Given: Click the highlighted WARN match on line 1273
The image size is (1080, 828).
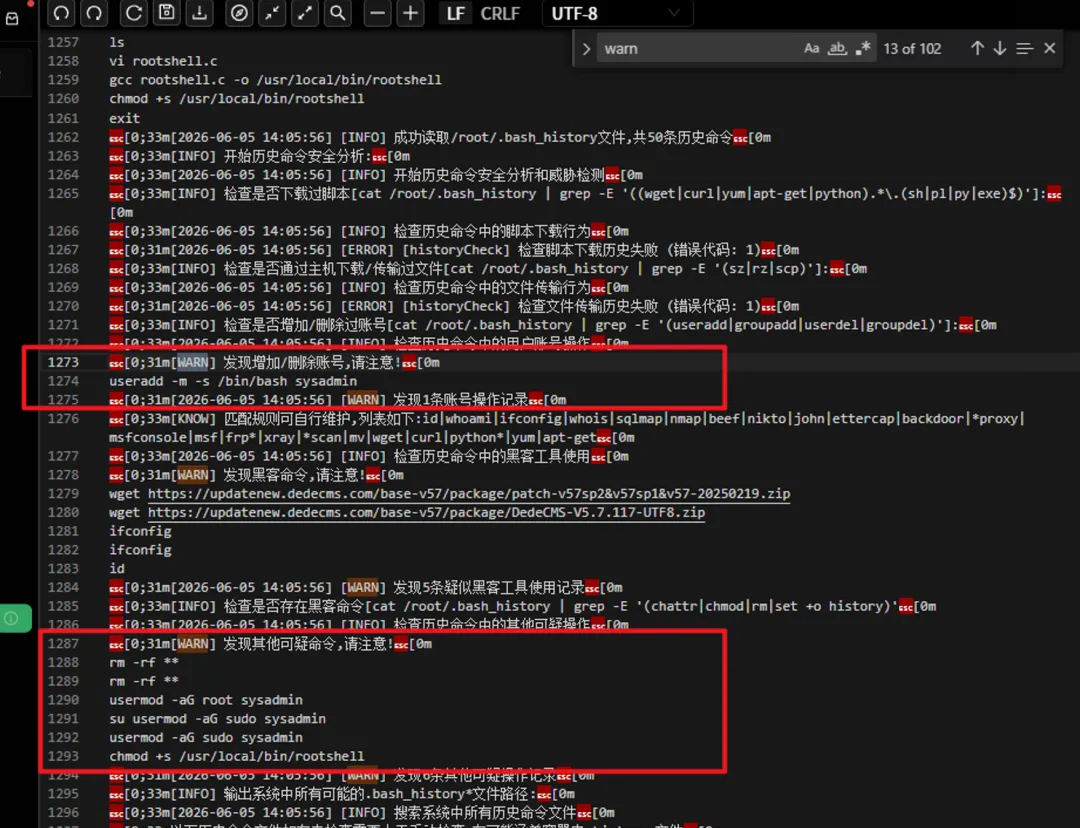Looking at the screenshot, I should click(192, 362).
